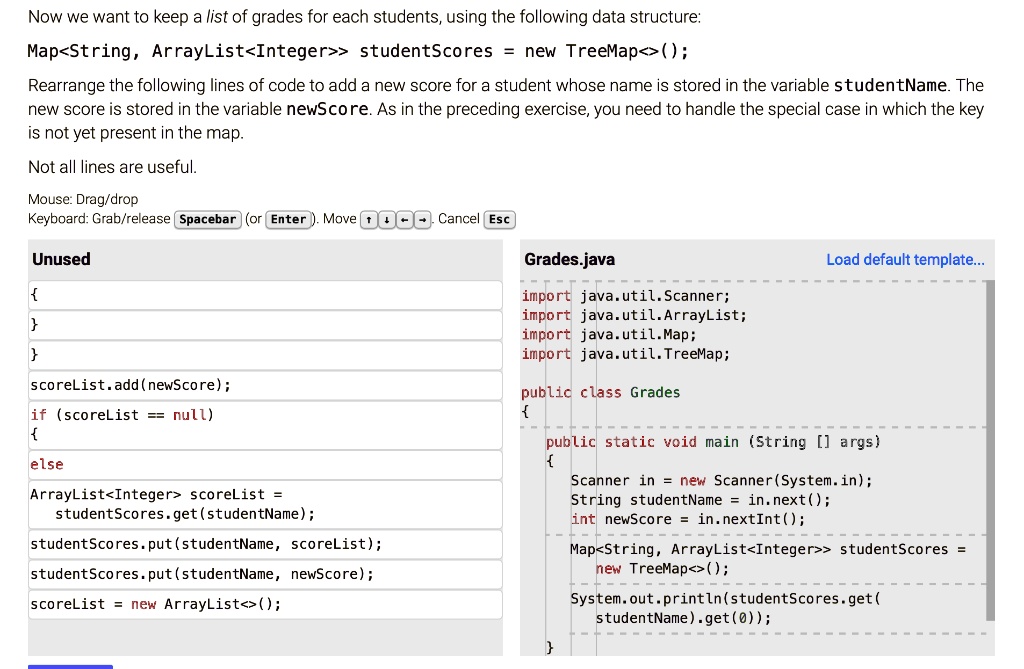Click the 'import java.util.TreeMap;' line
This screenshot has height=669, width=1024.
[x=626, y=354]
